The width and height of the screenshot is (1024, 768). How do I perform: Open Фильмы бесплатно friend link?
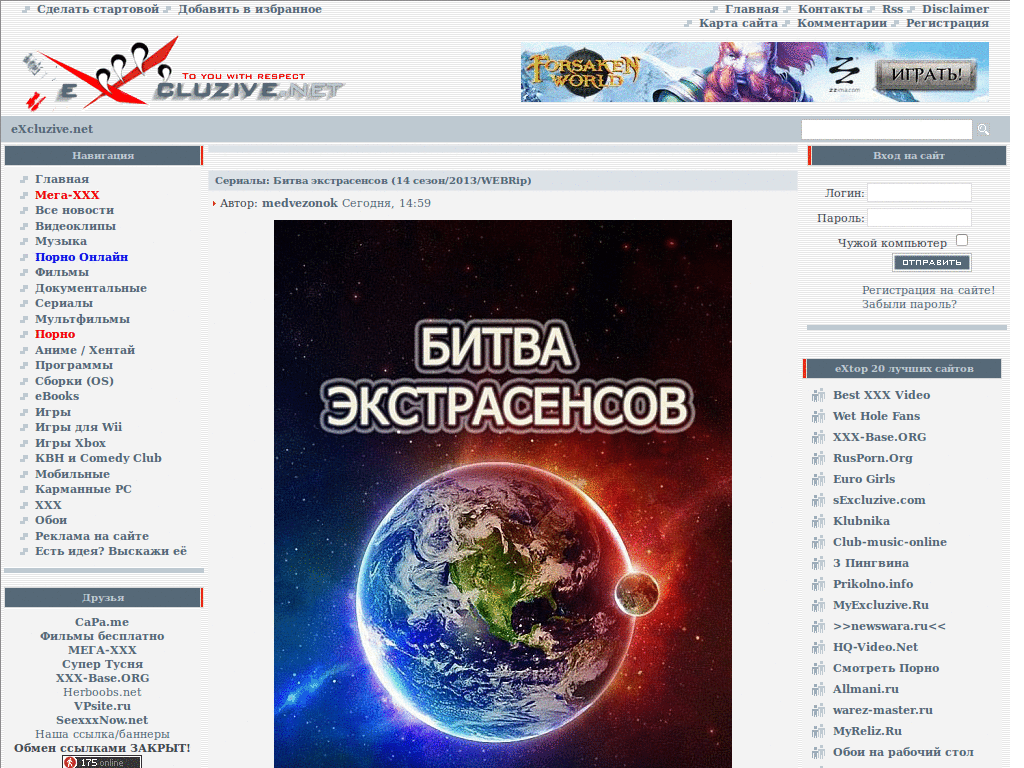102,636
